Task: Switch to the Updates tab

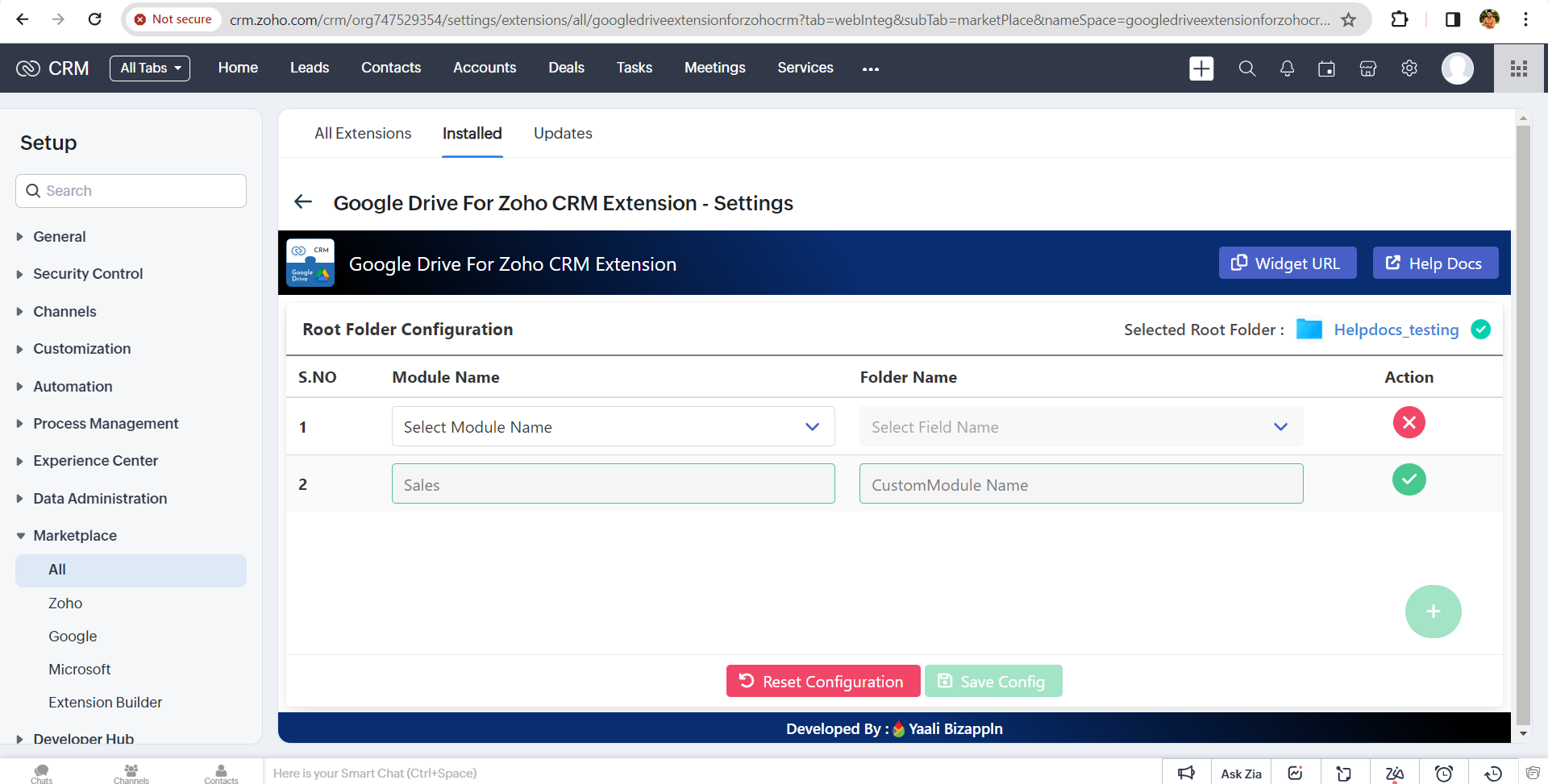Action: [x=563, y=134]
